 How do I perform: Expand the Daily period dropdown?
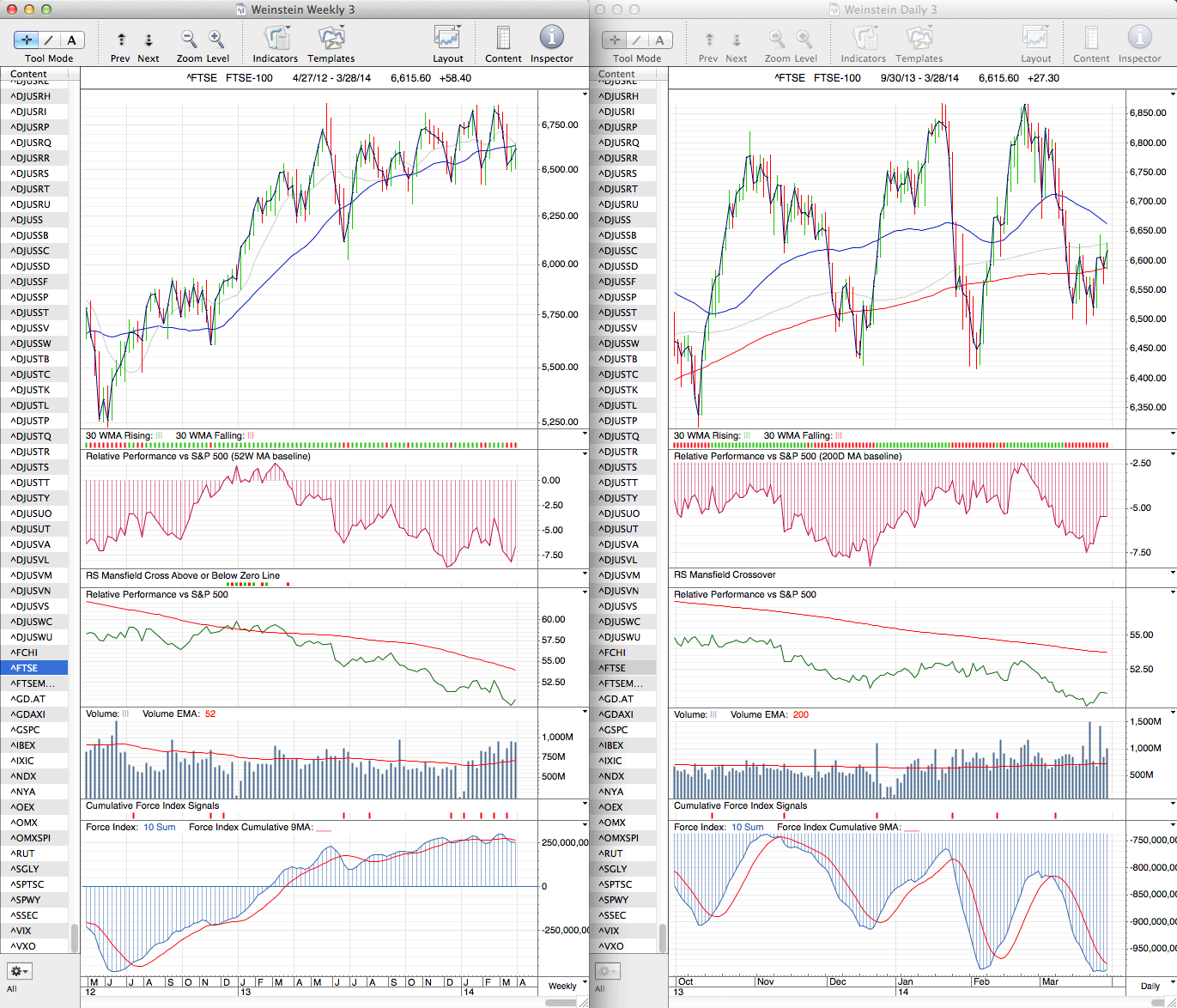[x=1155, y=986]
